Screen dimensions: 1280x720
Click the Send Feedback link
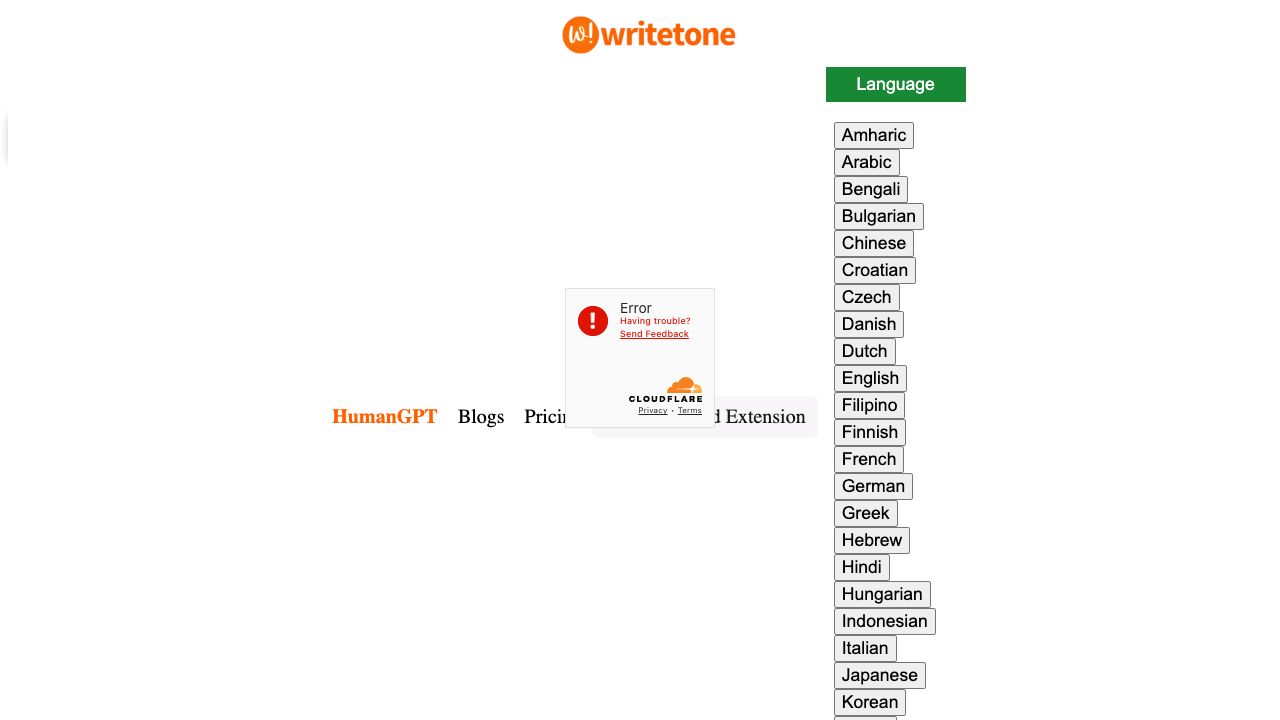pyautogui.click(x=652, y=334)
